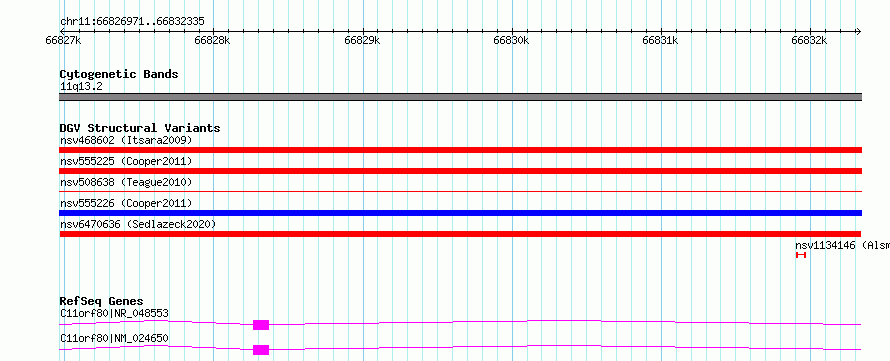Viewport: 890px width, 361px height.
Task: Click the small red nsv1134146 variant marker
Action: (x=801, y=255)
